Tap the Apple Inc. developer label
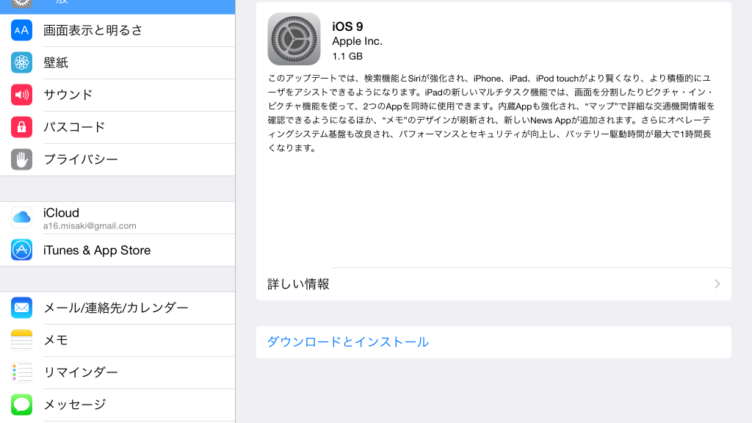Viewport: 752px width, 423px height. 357,41
